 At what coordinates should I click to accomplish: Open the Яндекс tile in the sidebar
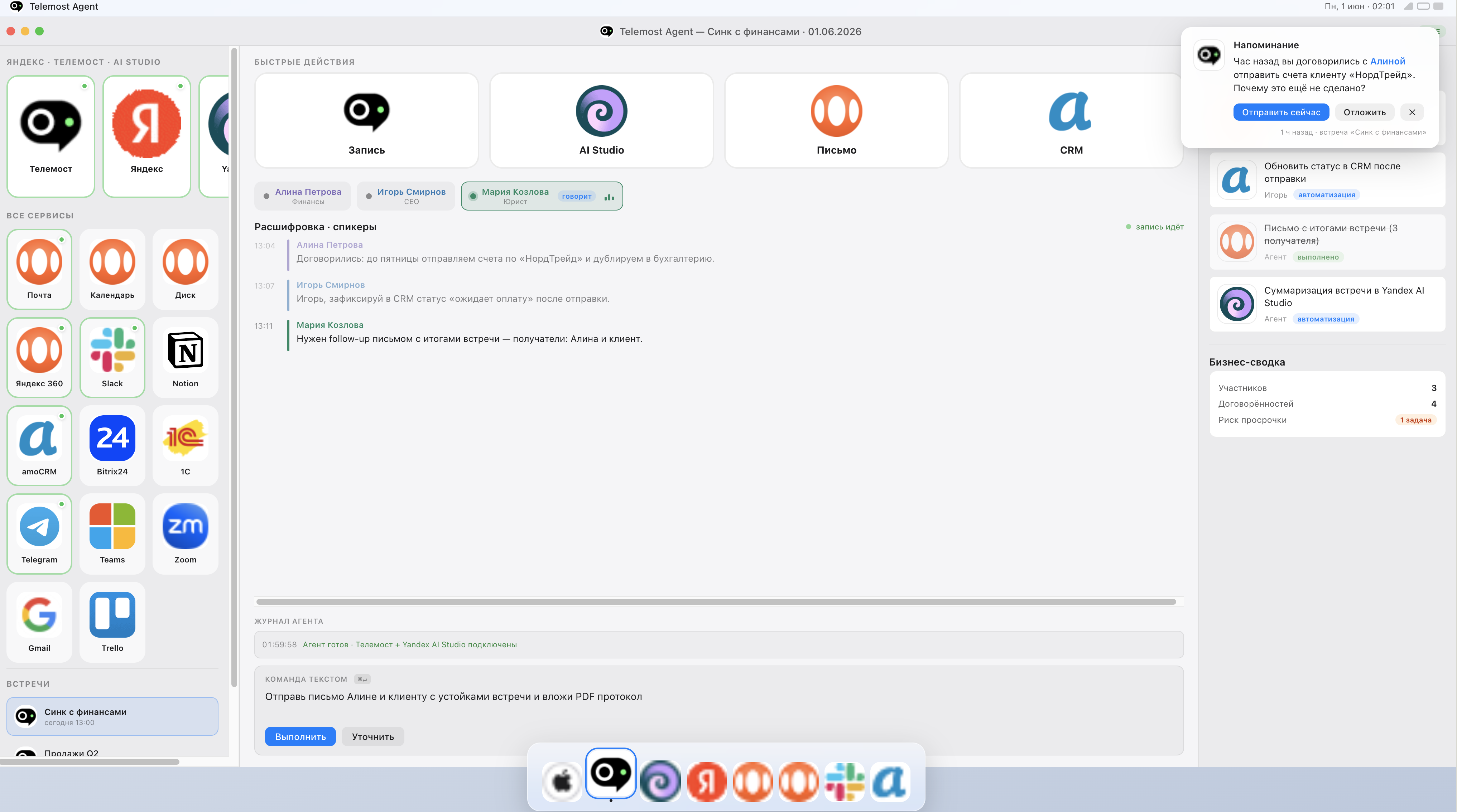(x=146, y=136)
